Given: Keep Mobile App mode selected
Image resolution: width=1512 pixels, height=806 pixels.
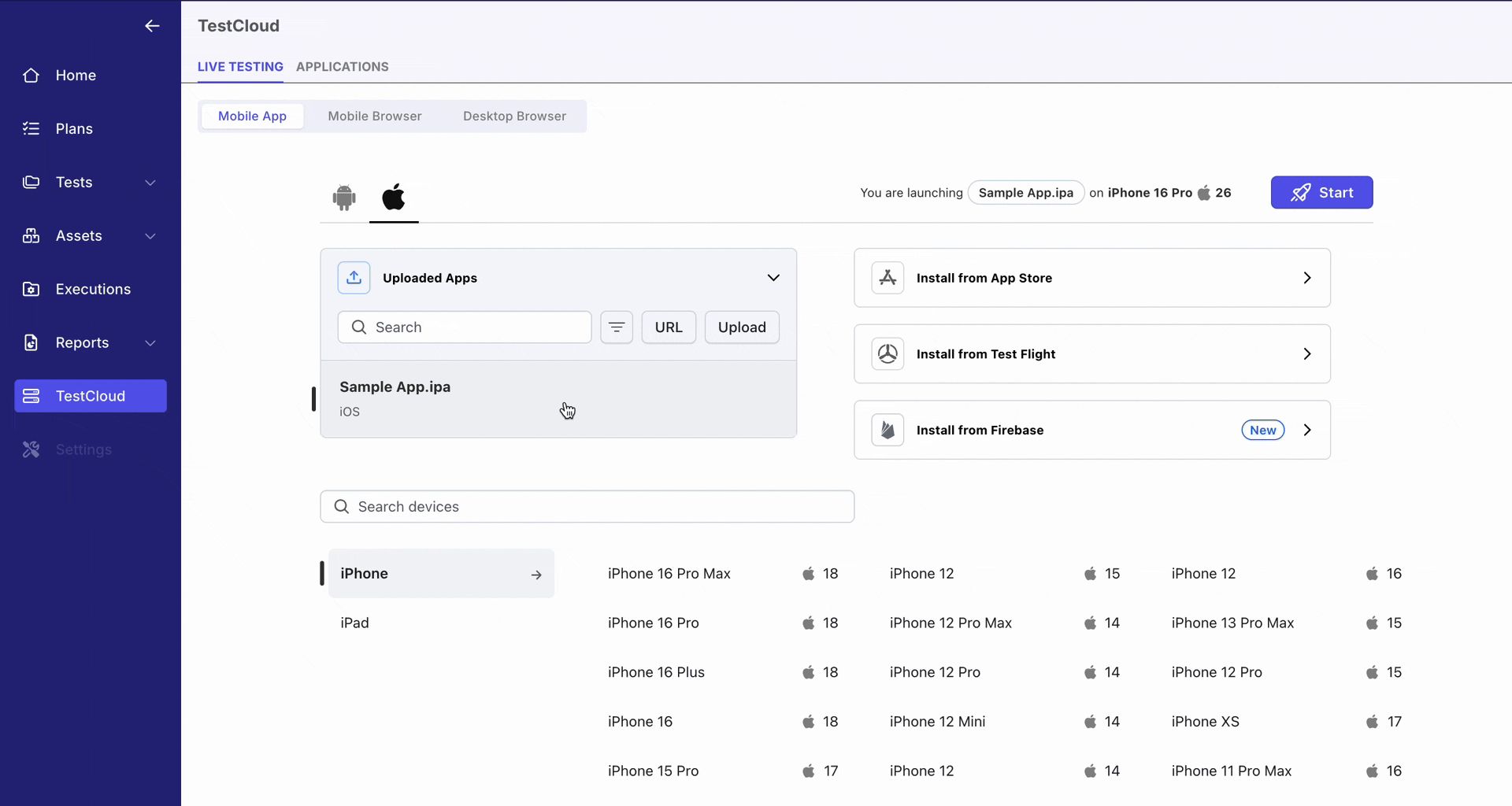Looking at the screenshot, I should pos(252,116).
